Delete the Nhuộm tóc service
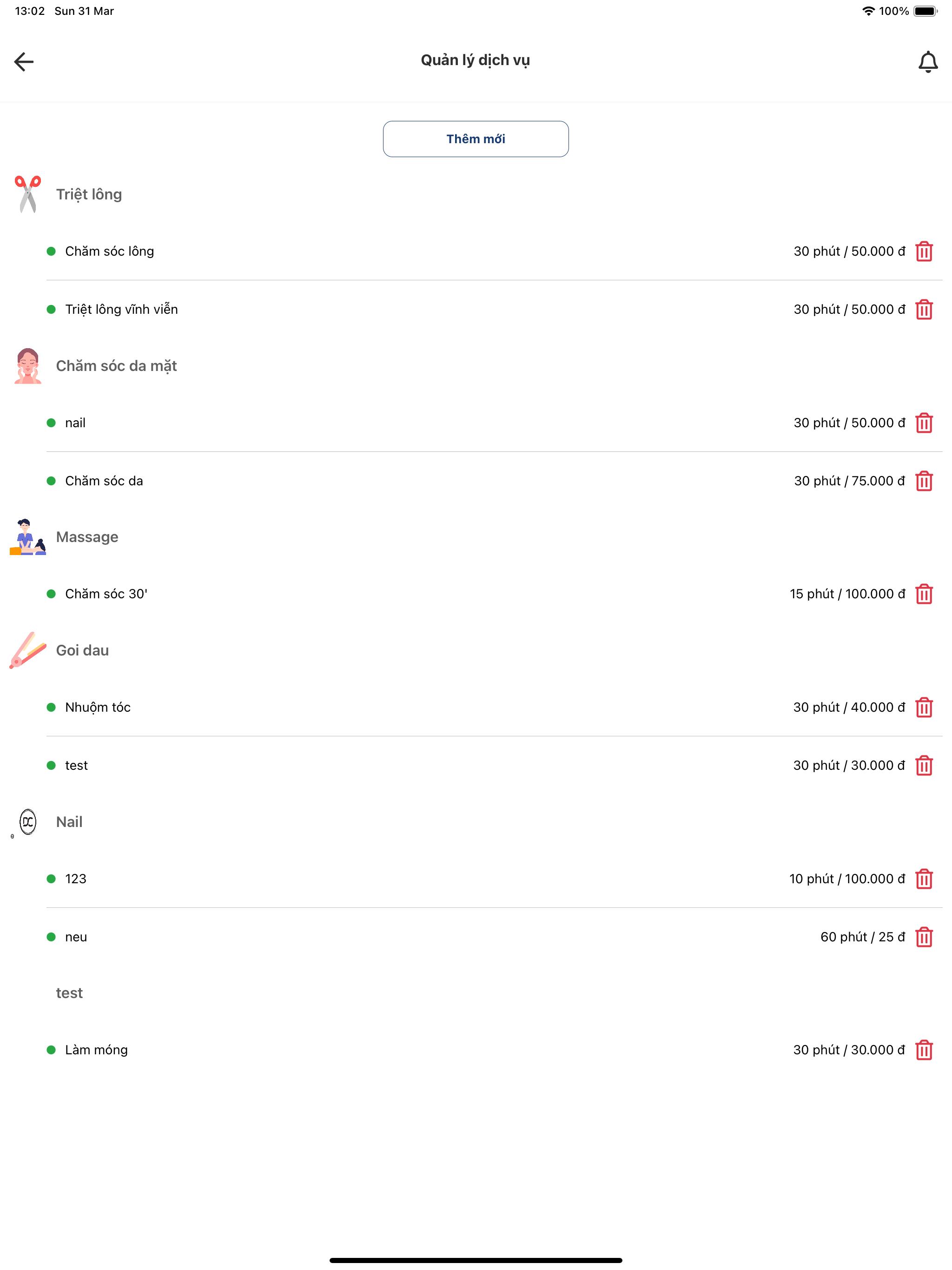 coord(924,708)
